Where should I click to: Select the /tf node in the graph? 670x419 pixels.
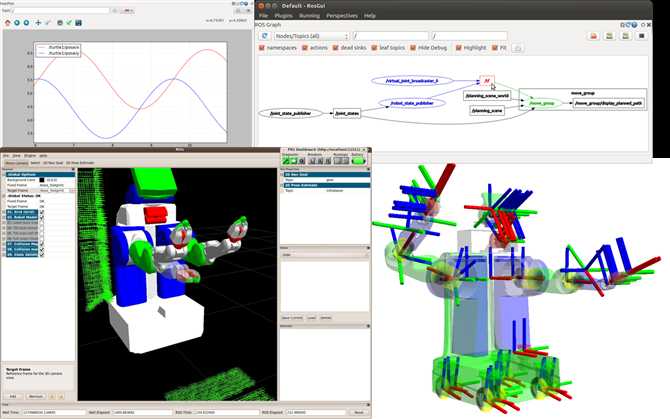pyautogui.click(x=487, y=80)
